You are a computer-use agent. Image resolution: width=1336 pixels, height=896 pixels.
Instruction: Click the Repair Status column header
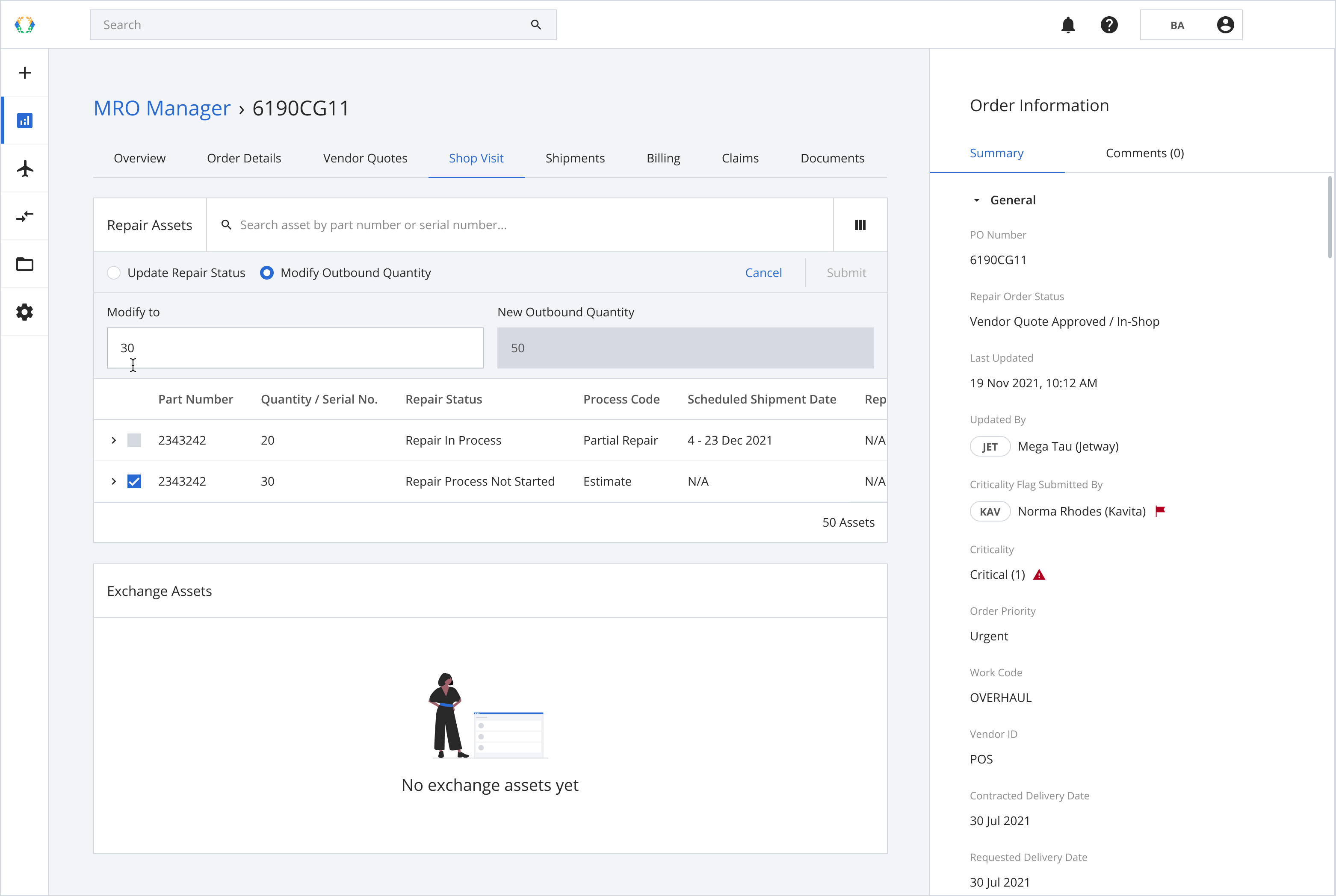[x=443, y=399]
